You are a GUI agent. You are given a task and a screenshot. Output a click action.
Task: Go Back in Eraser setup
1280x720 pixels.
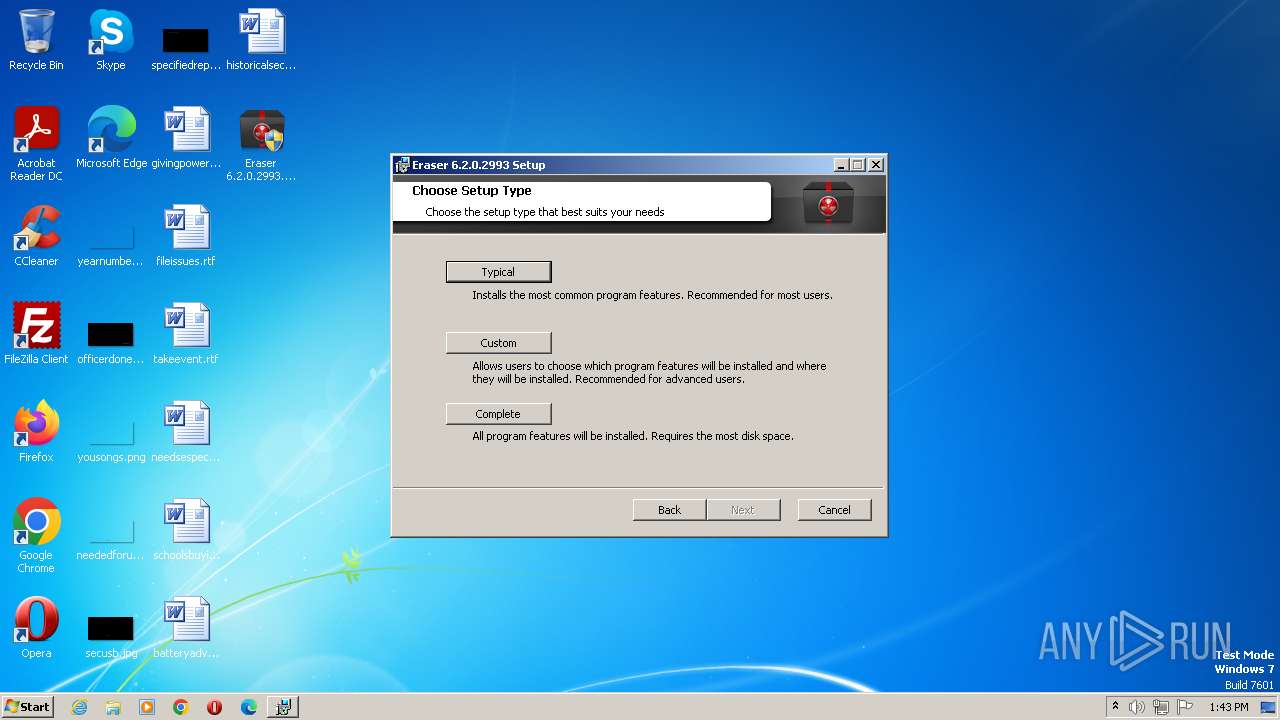tap(669, 510)
